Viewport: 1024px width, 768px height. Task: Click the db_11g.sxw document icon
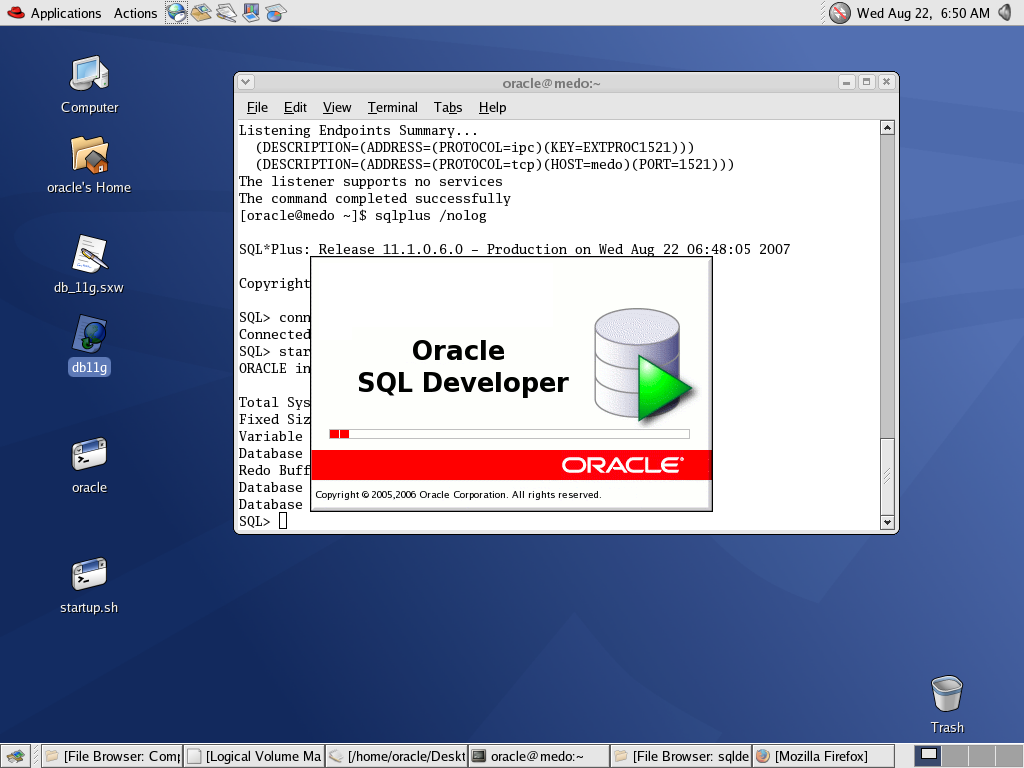89,262
